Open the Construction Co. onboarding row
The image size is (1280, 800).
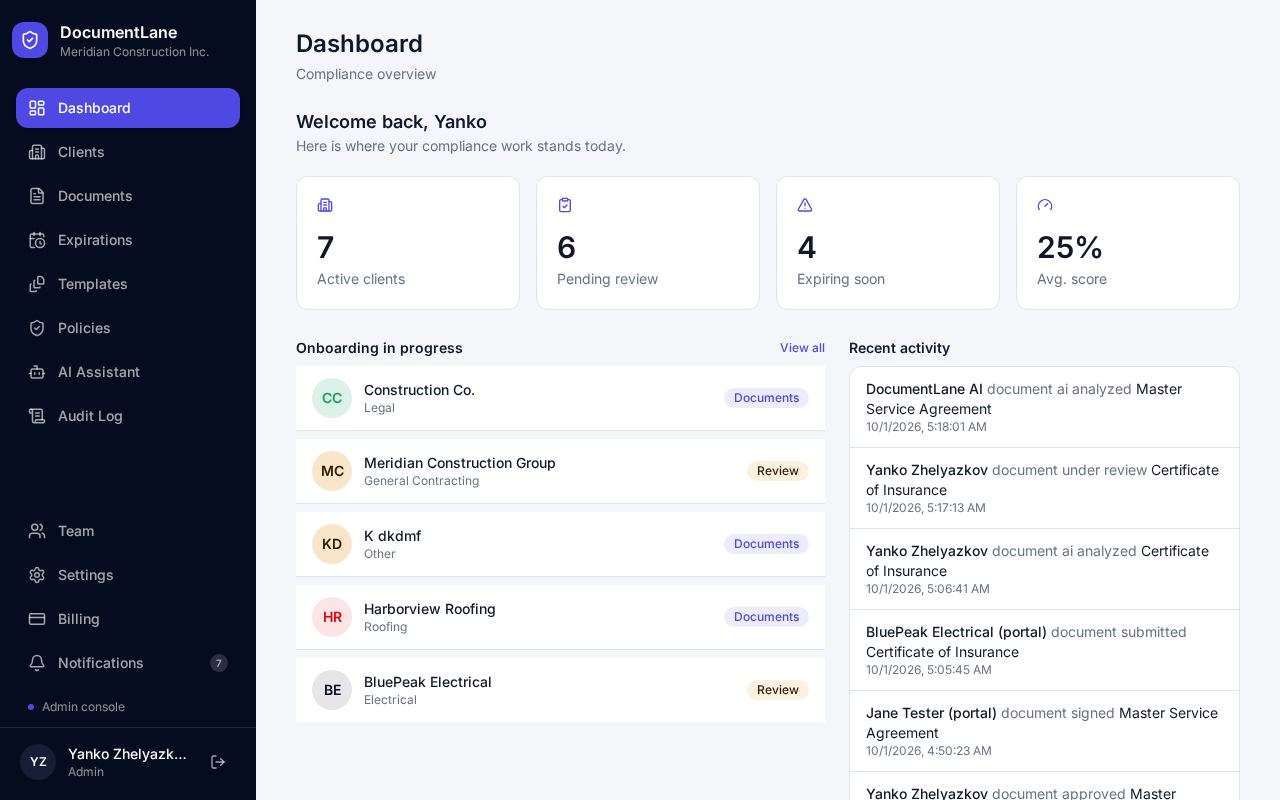pos(560,398)
